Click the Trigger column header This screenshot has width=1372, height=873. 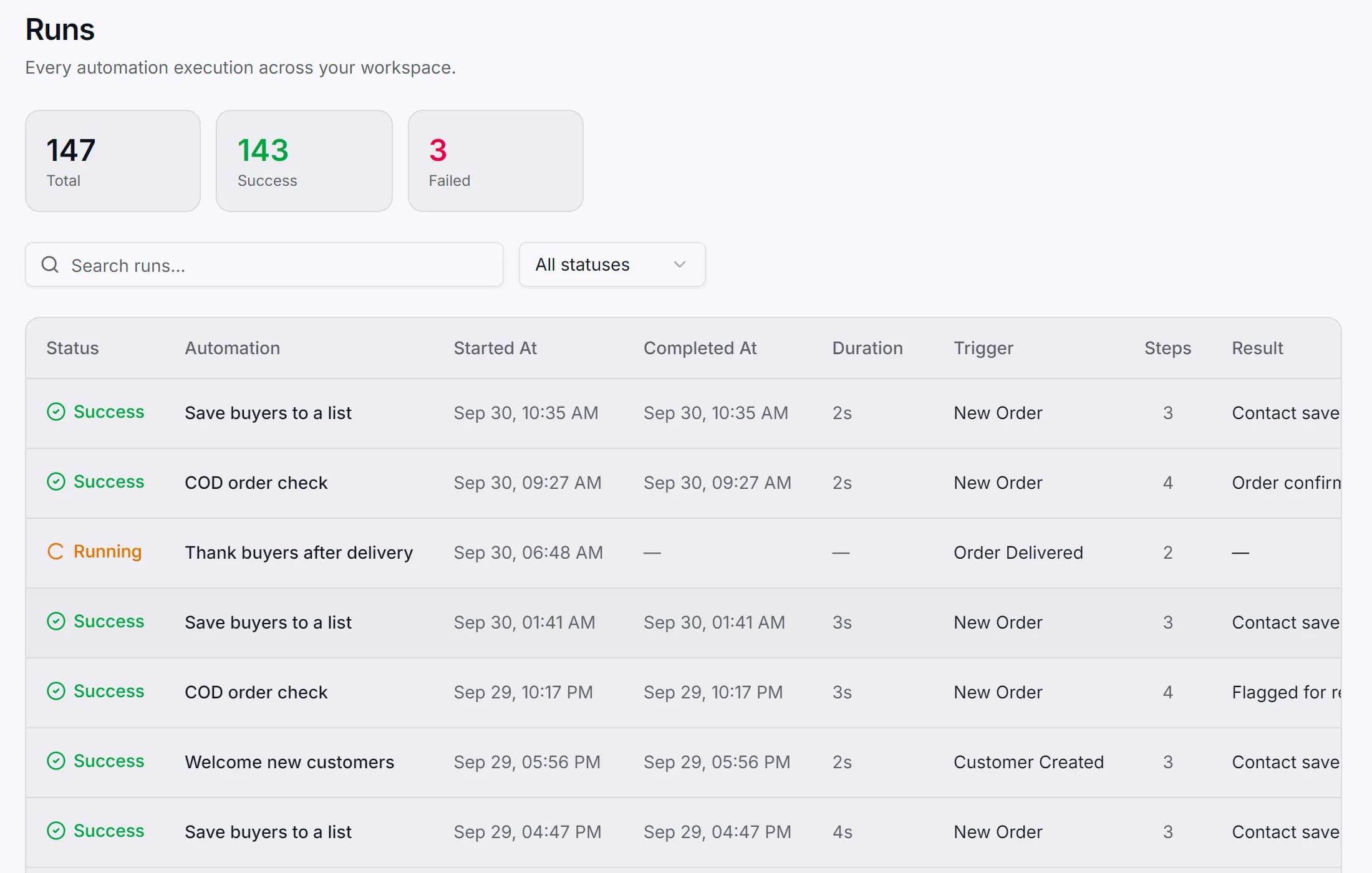(x=983, y=348)
